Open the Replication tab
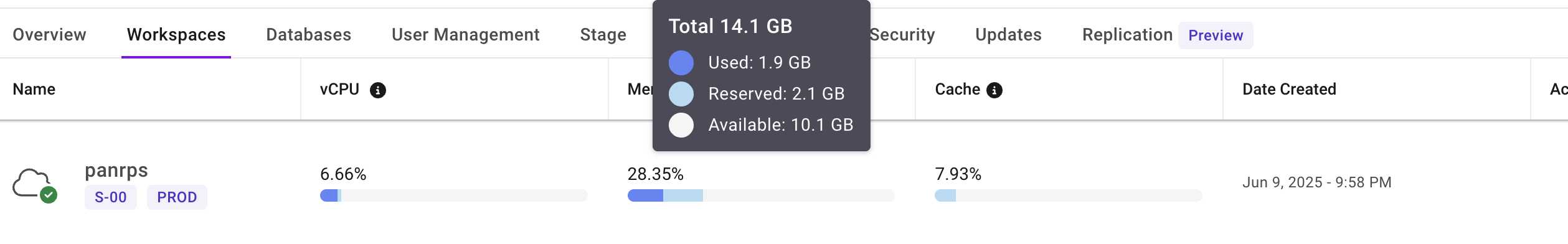Image resolution: width=1568 pixels, height=244 pixels. (x=1127, y=35)
